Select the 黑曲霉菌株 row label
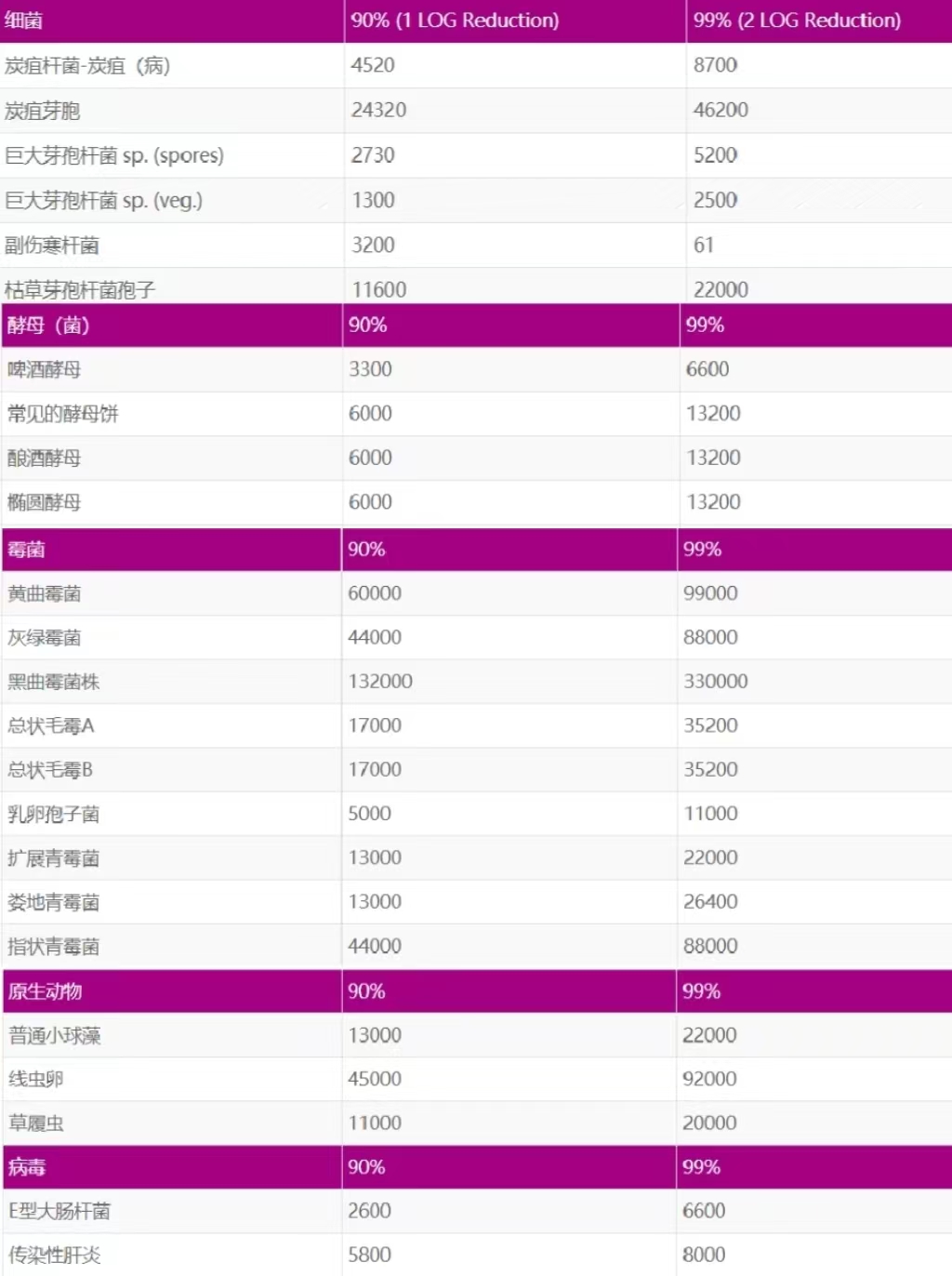The width and height of the screenshot is (952, 1276). (54, 682)
